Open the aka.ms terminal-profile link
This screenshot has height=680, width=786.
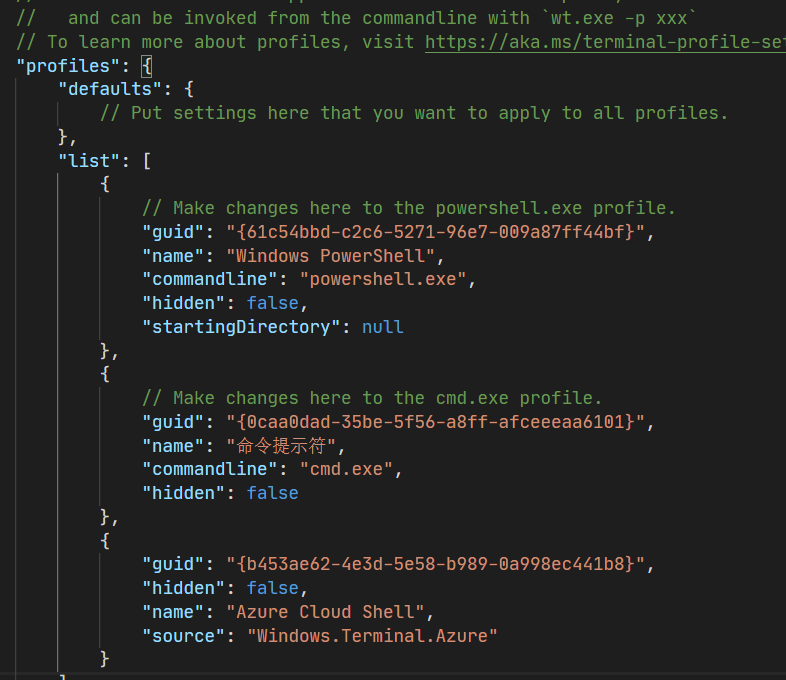pyautogui.click(x=605, y=42)
